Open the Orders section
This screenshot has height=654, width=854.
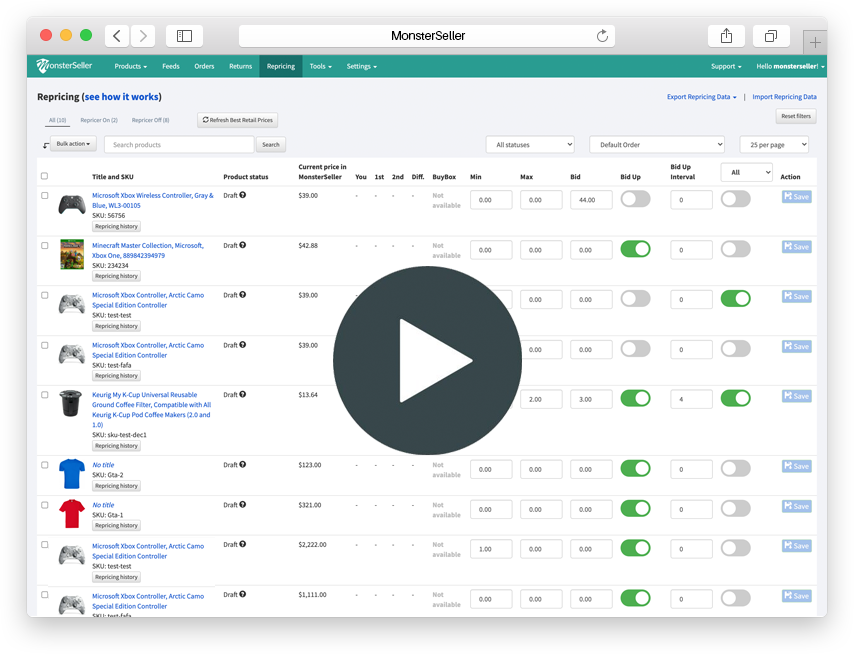tap(204, 66)
